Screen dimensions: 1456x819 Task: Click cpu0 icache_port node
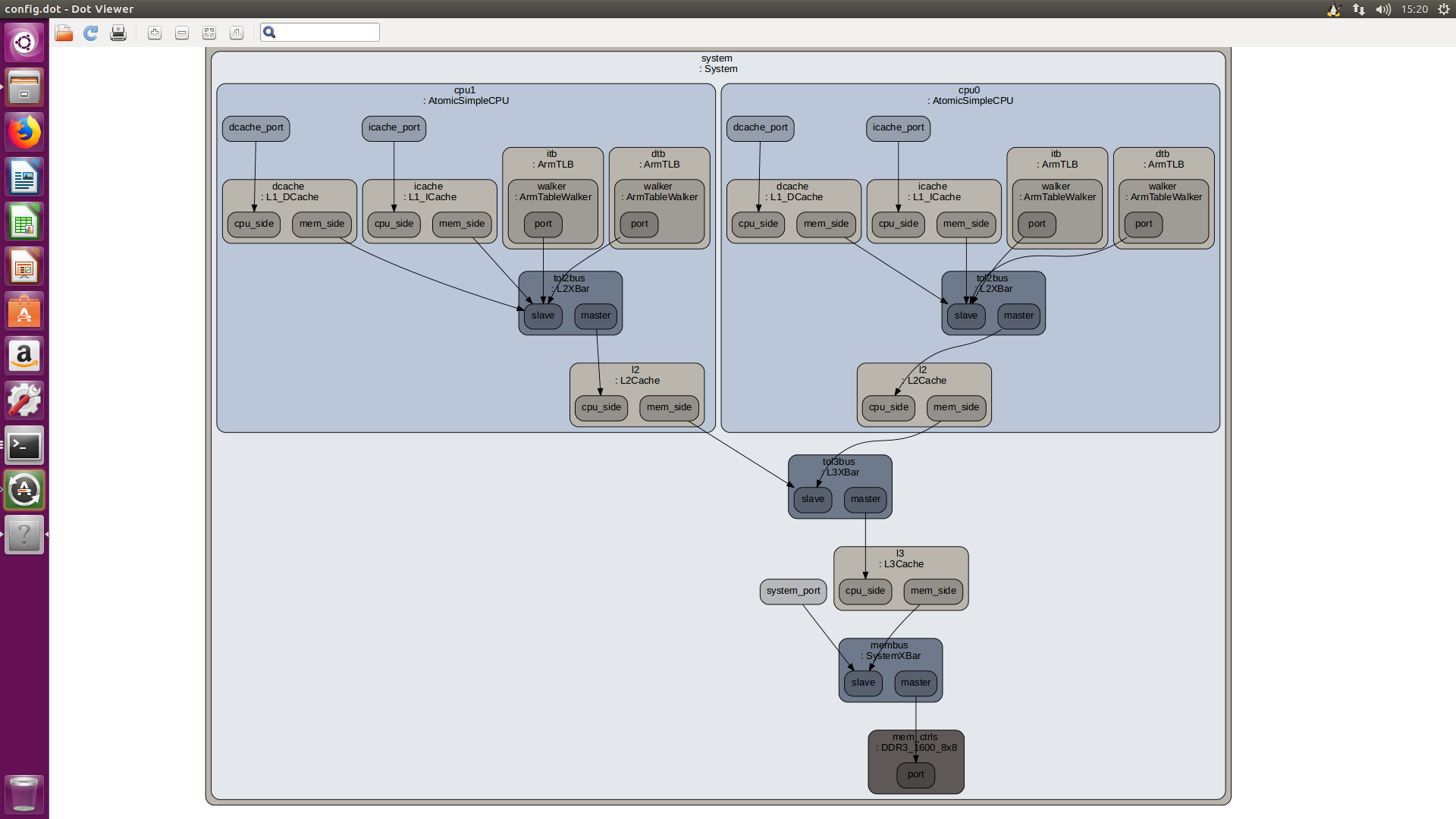point(898,127)
